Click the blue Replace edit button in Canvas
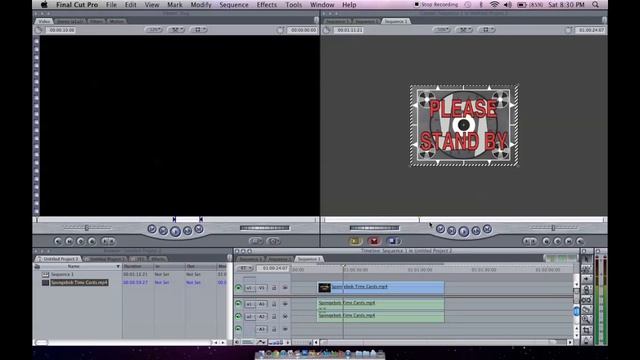Screen dimensions: 640x360 (x=393, y=241)
